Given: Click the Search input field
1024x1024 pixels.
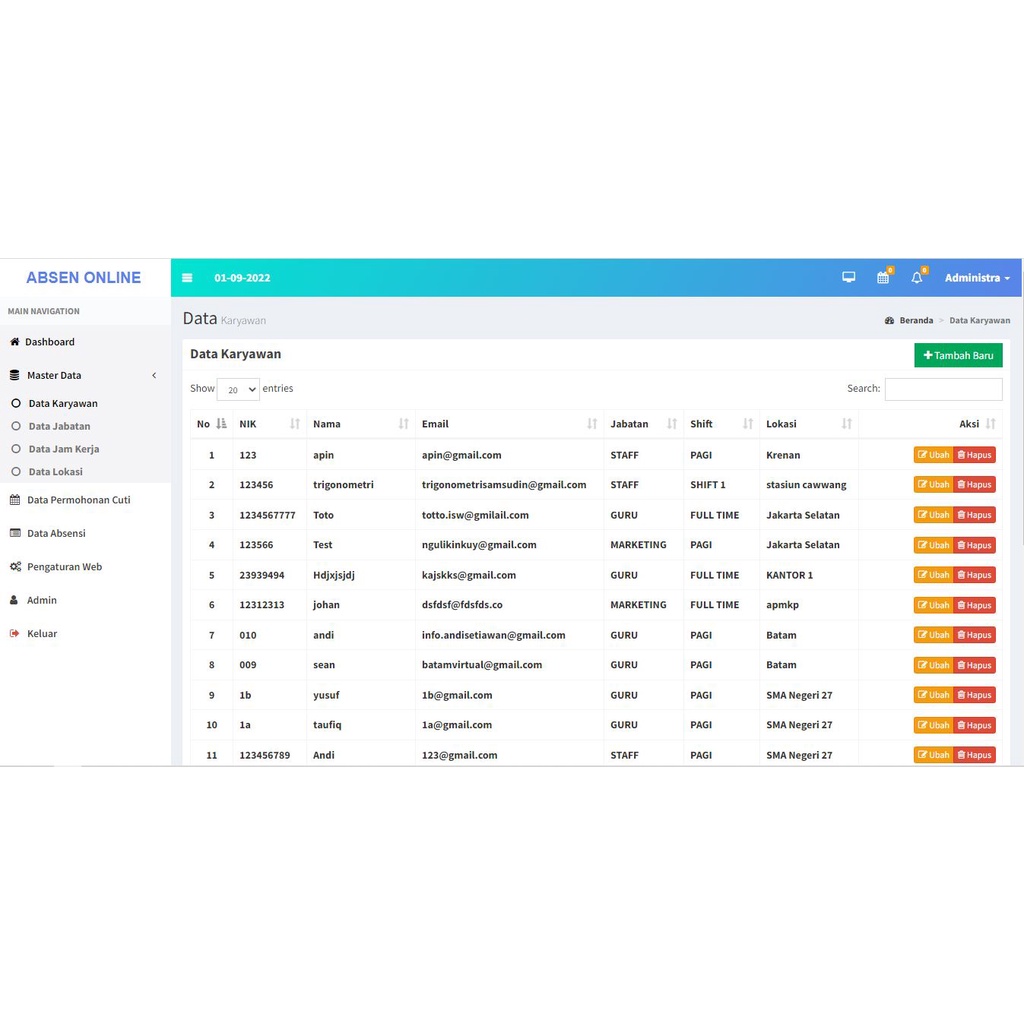Looking at the screenshot, I should (943, 389).
